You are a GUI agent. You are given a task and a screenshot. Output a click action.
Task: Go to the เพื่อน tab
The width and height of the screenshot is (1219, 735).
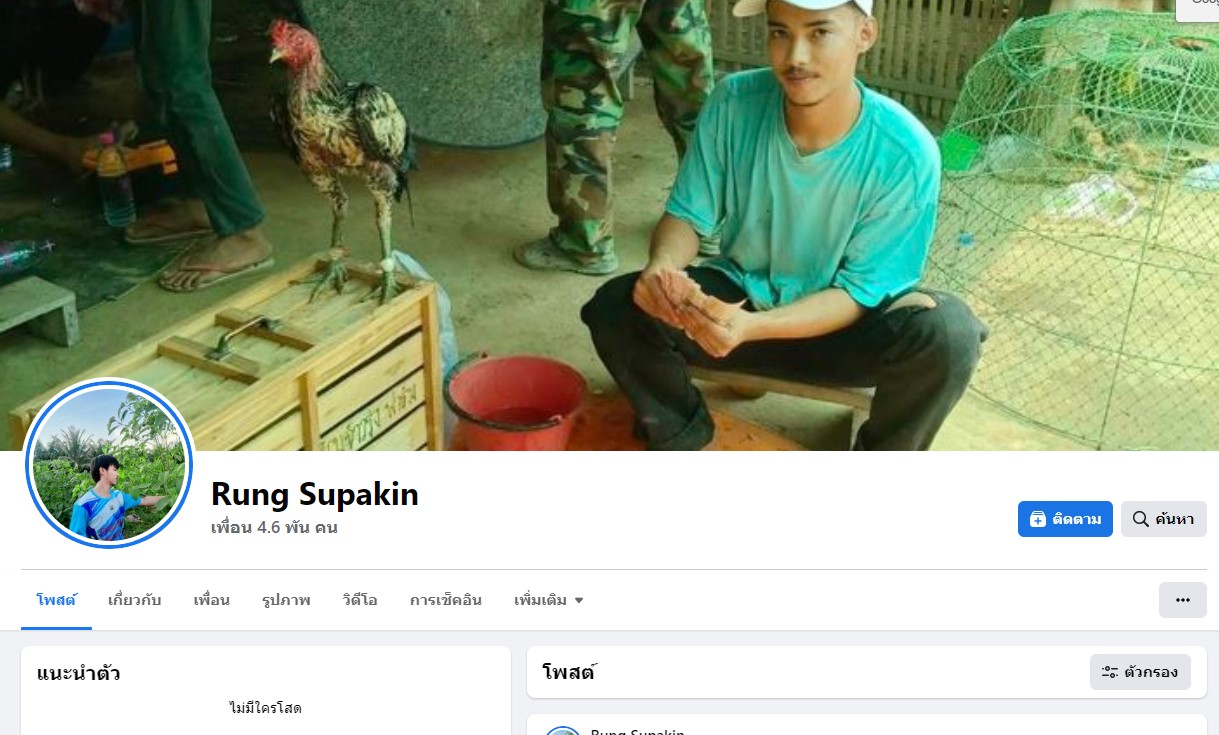(212, 600)
